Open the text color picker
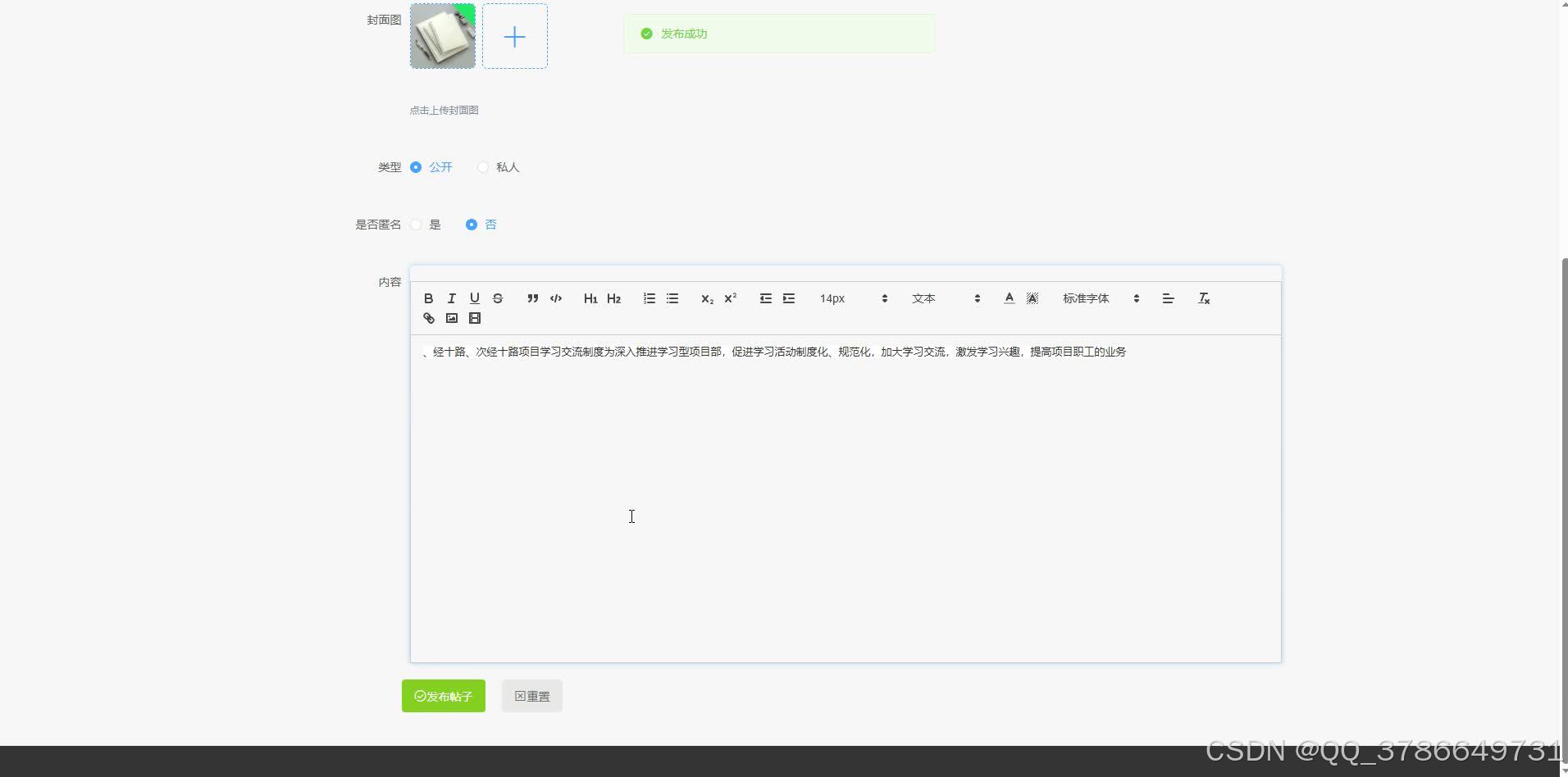This screenshot has width=1568, height=777. 1010,298
